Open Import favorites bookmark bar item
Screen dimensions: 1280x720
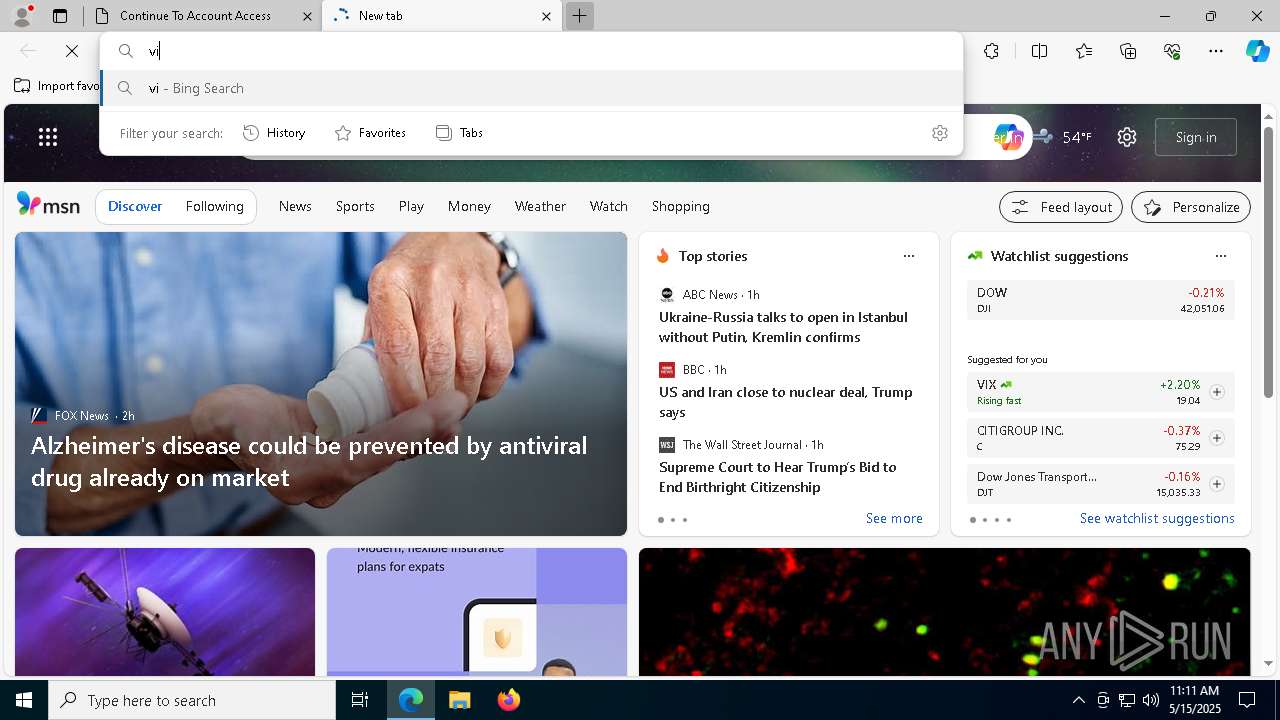(58, 86)
